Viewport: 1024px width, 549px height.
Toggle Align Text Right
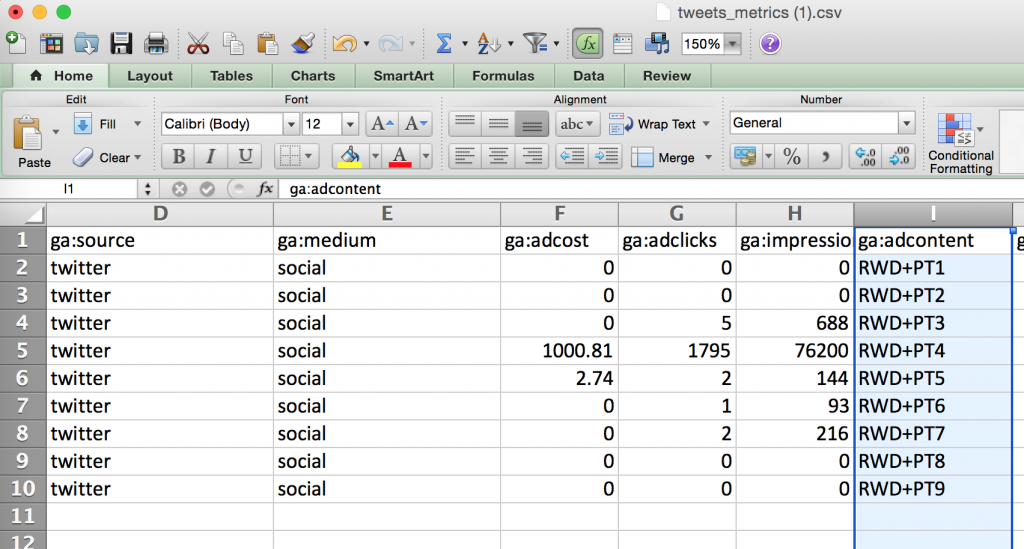(x=532, y=157)
